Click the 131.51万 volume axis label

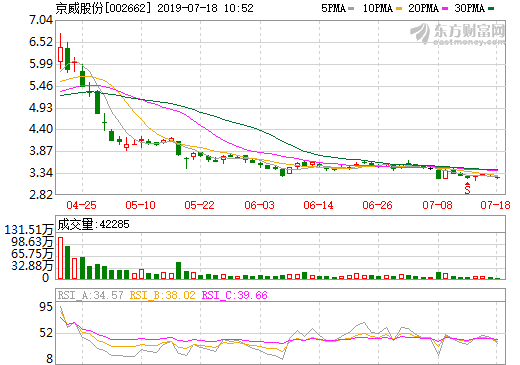29,230
